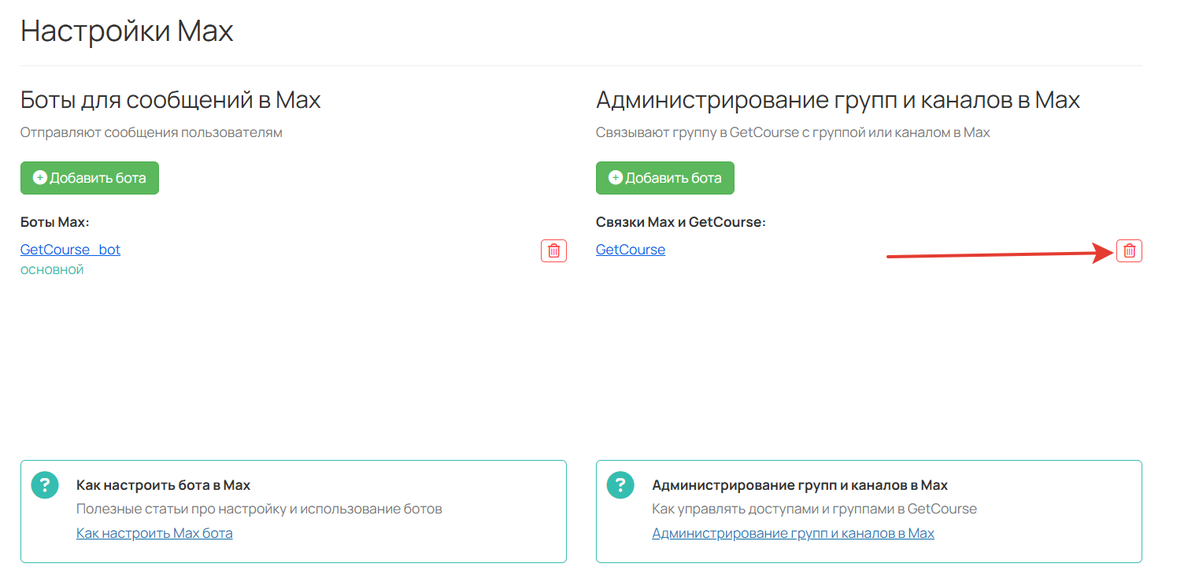Open the GetCourse_bot link
The width and height of the screenshot is (1199, 582).
tap(70, 249)
